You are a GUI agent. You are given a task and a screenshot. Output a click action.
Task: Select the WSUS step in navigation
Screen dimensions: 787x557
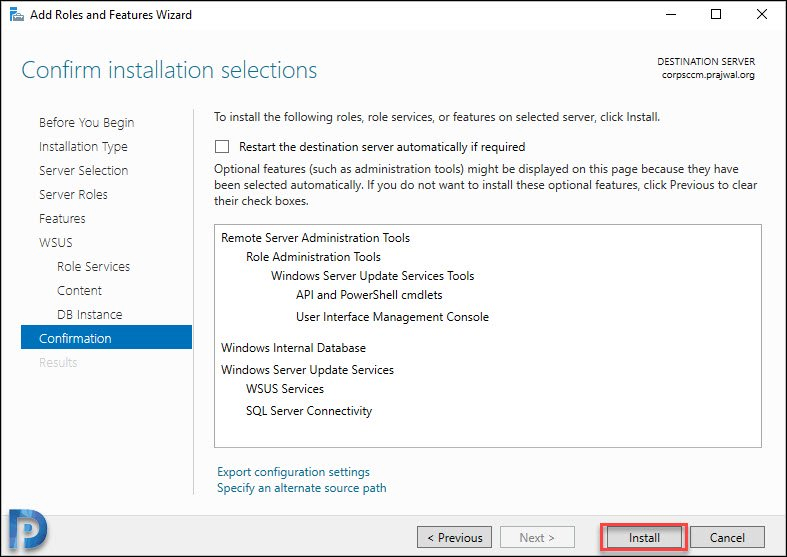point(56,243)
